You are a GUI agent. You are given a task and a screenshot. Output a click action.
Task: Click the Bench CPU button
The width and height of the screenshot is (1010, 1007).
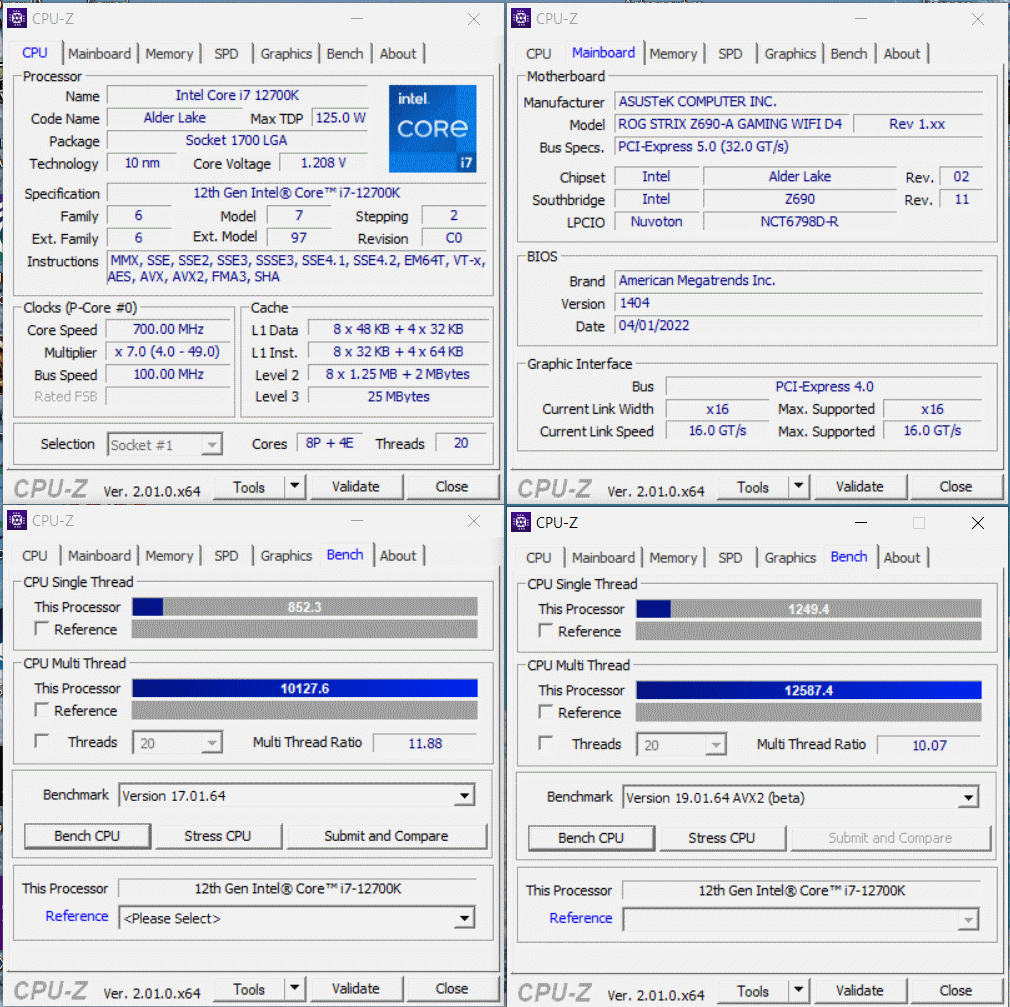[87, 836]
